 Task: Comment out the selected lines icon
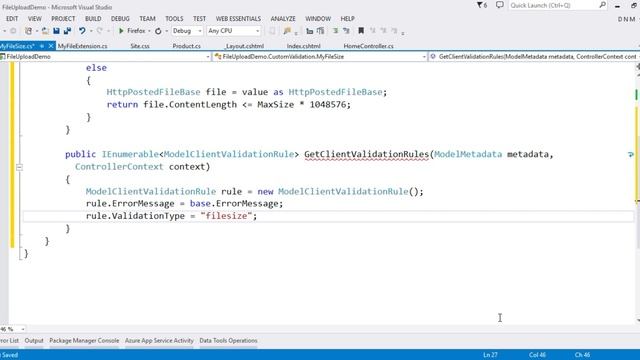[x=335, y=31]
